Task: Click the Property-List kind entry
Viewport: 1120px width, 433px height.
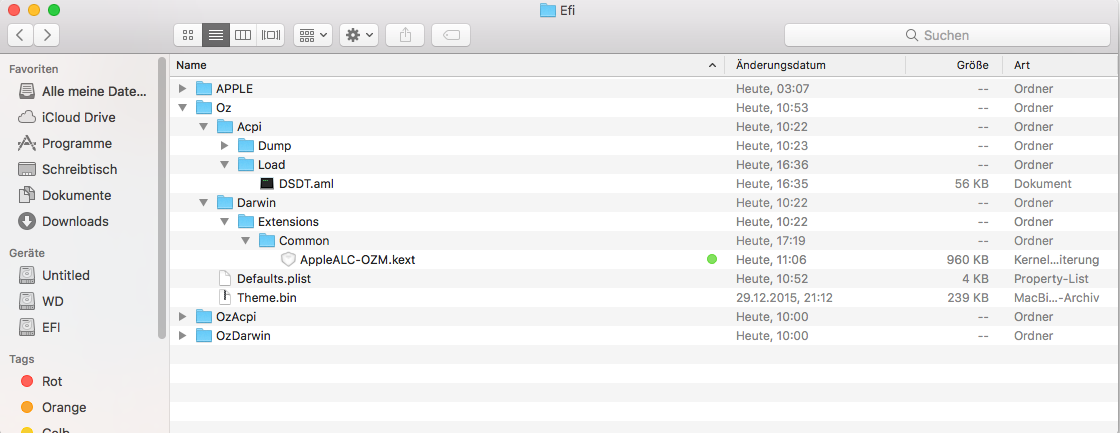Action: click(x=1050, y=279)
